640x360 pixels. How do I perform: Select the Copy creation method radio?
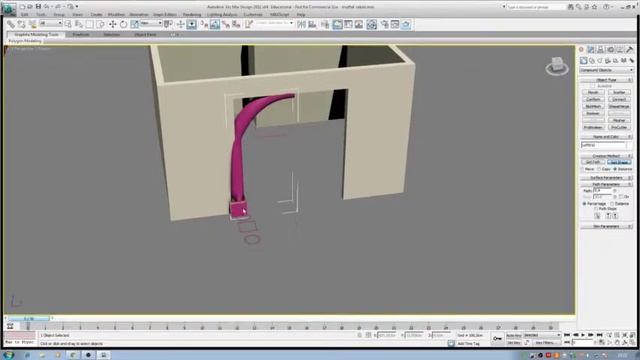coord(599,169)
